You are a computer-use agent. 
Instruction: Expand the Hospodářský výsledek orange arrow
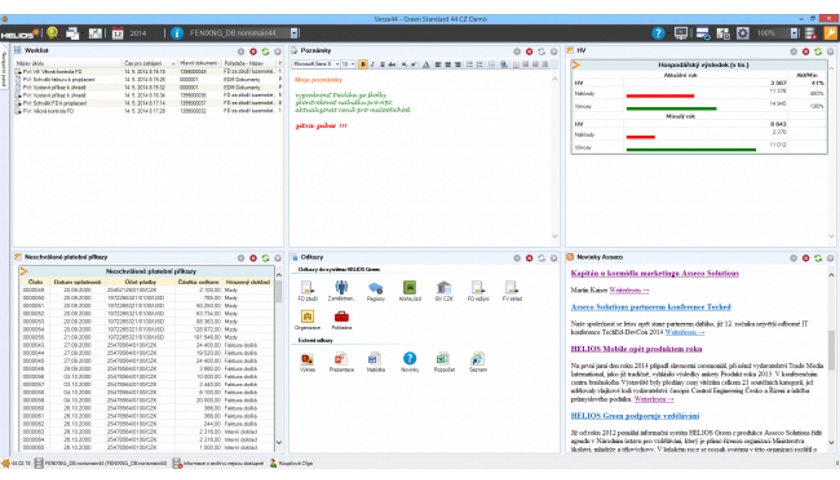(x=576, y=65)
